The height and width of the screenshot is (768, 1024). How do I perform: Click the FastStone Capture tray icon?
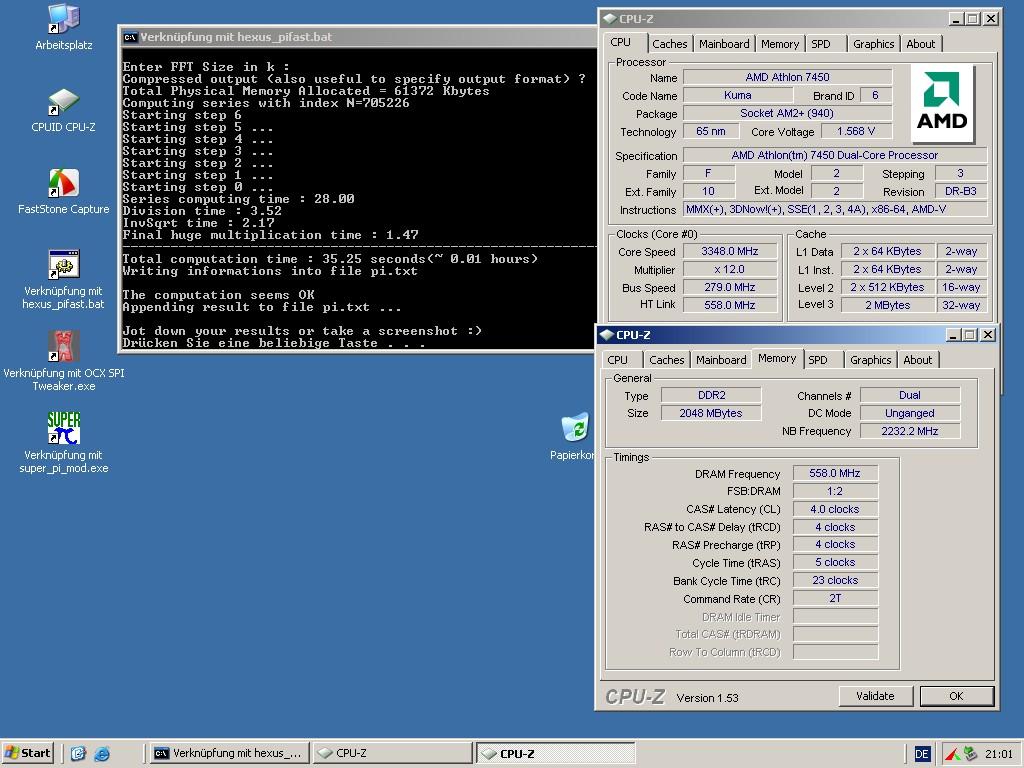(x=953, y=754)
